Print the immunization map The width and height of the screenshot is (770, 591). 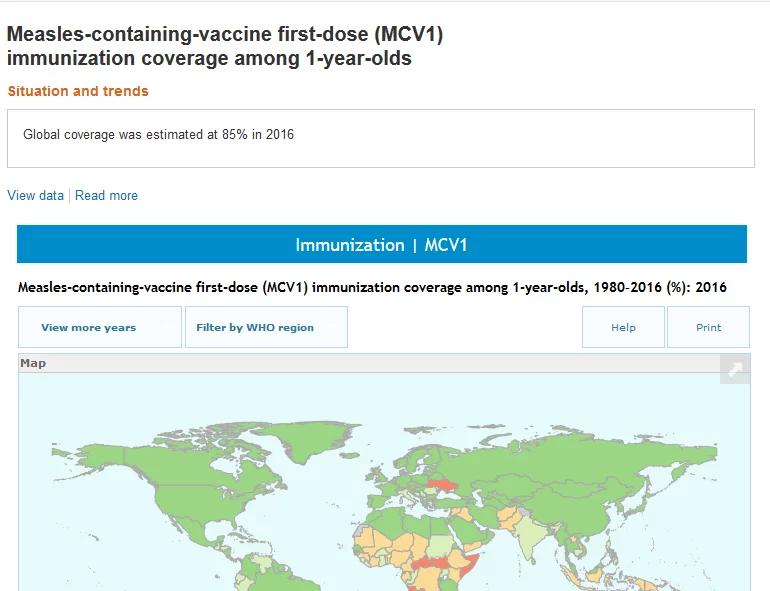(708, 327)
